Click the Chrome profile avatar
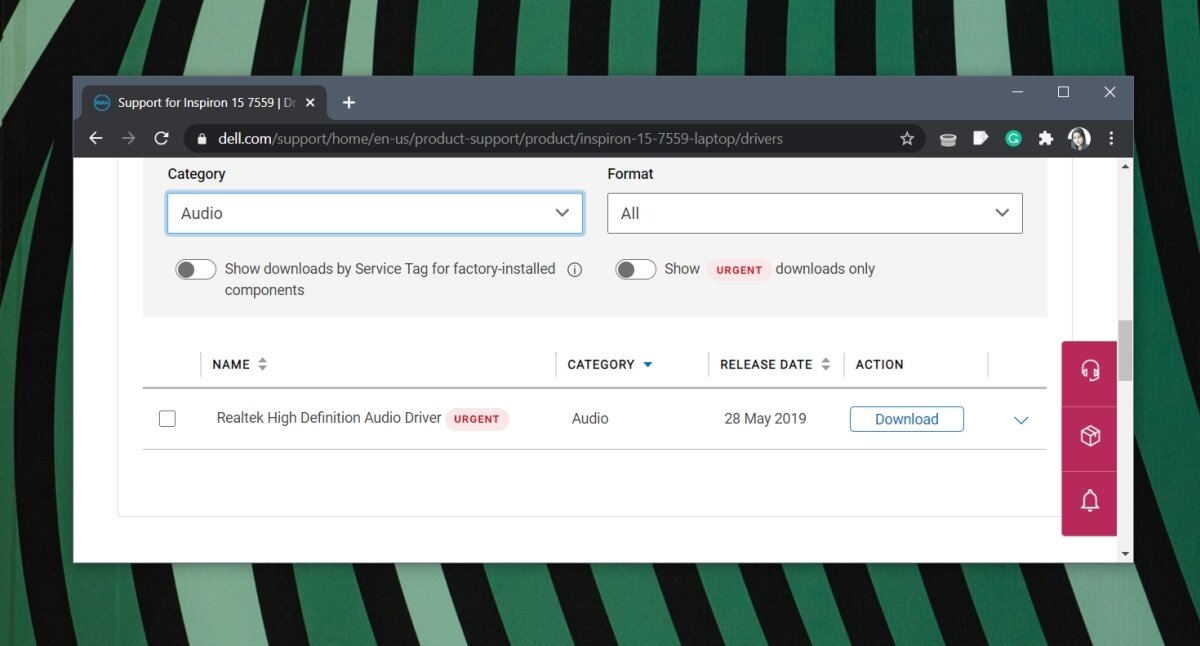 click(x=1079, y=138)
